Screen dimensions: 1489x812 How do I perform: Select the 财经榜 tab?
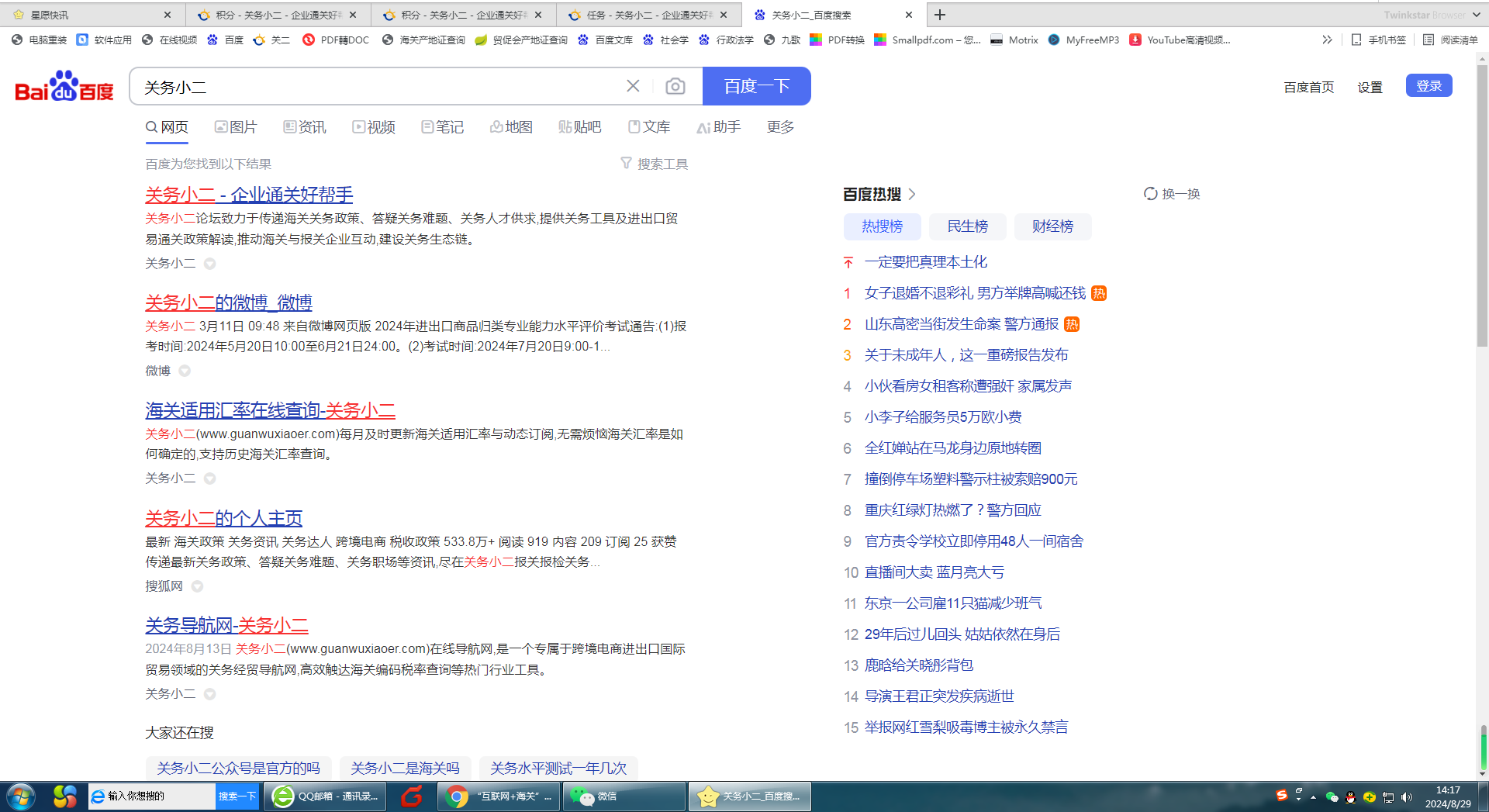point(1052,226)
